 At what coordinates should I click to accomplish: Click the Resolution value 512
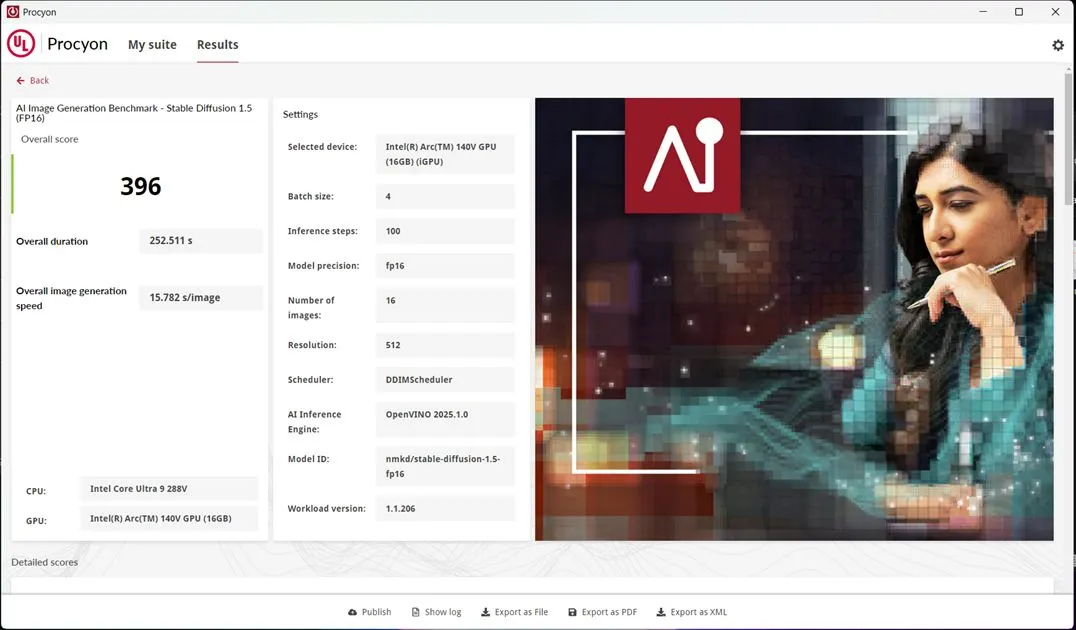click(x=445, y=345)
